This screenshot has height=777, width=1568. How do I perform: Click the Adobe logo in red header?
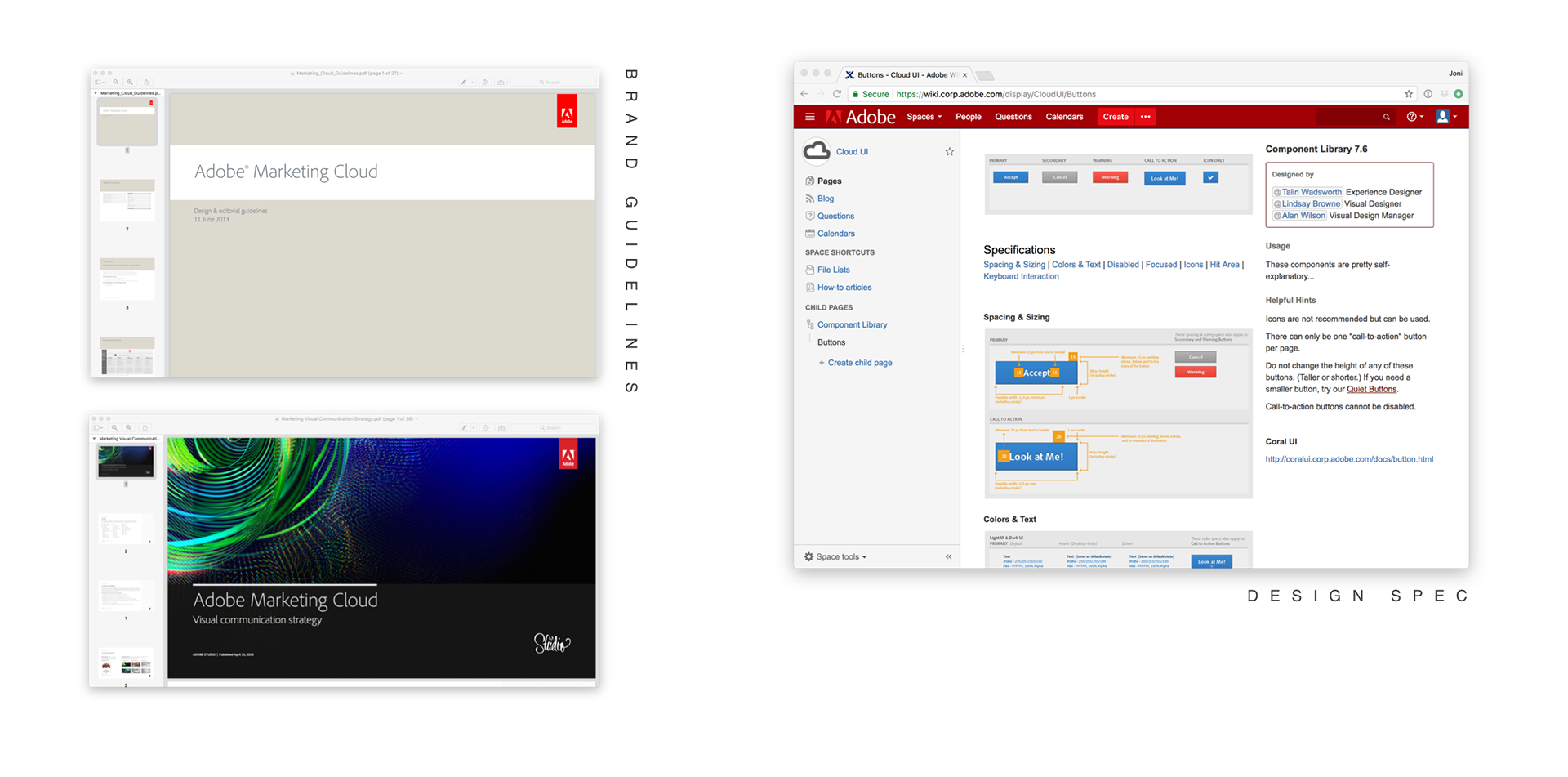(861, 117)
